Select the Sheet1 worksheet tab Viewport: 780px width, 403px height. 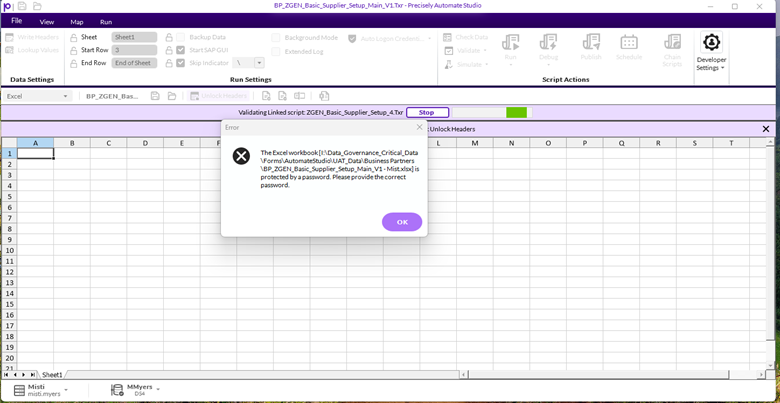tap(52, 375)
